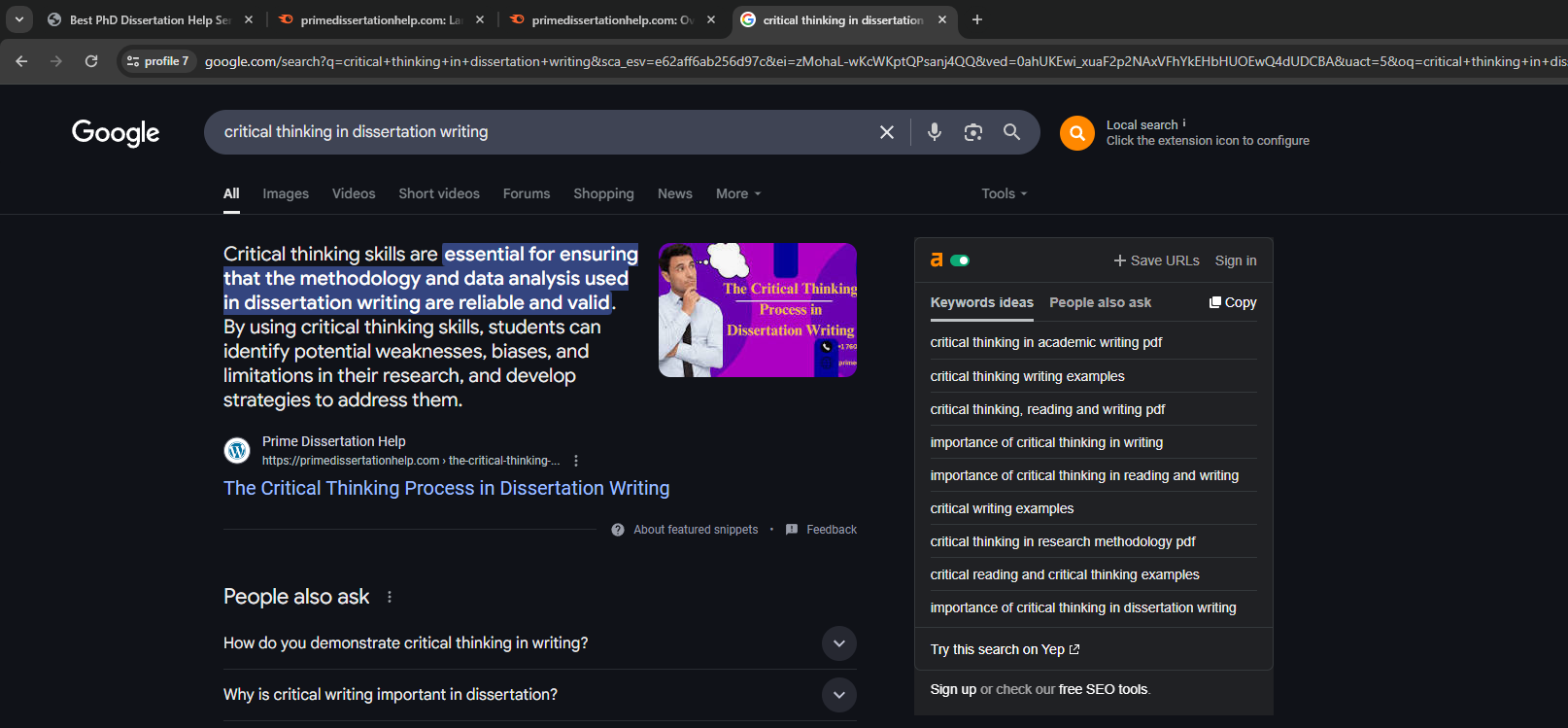
Task: Open the result options three-dot menu
Action: pos(576,461)
